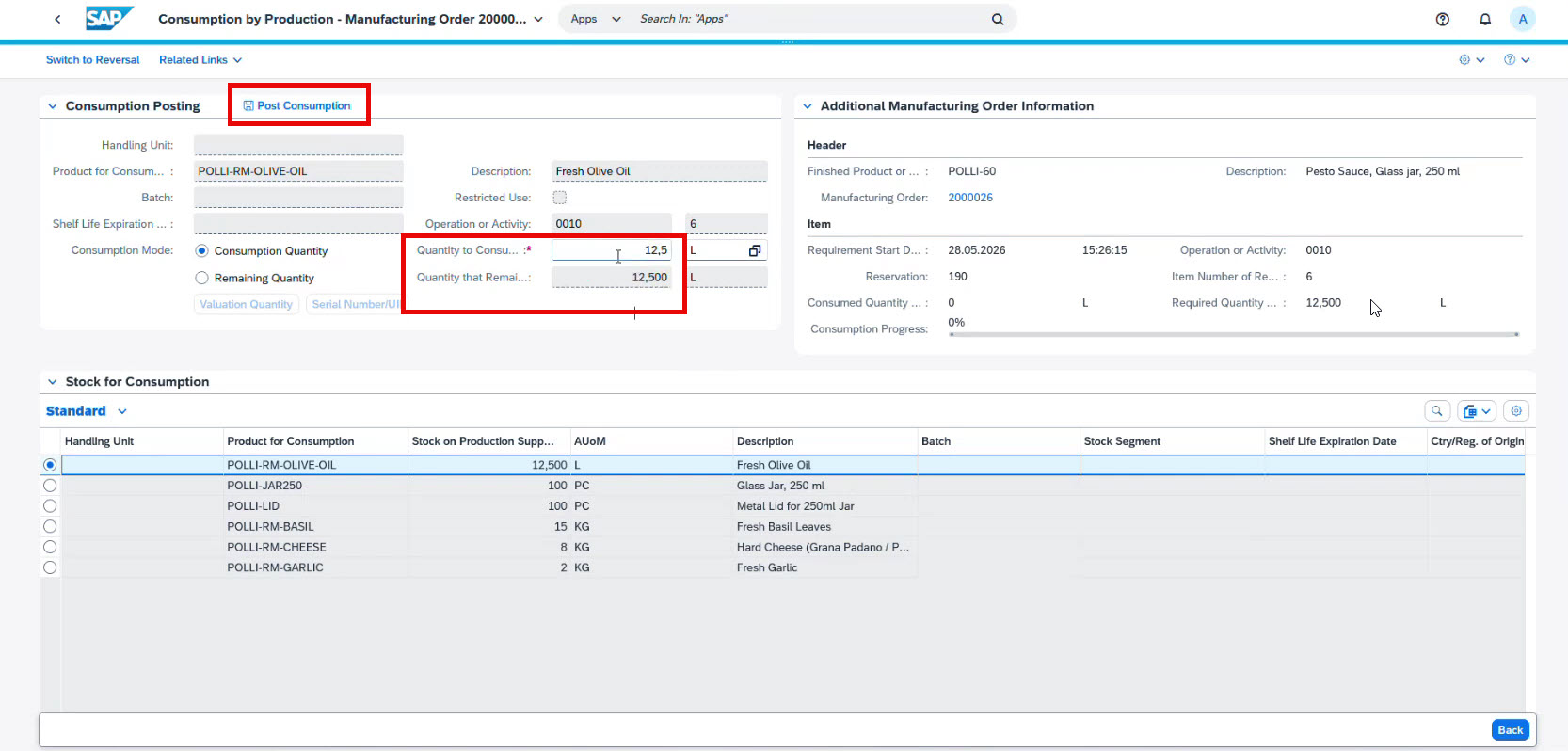Click the Batch column header
The width and height of the screenshot is (1568, 751).
click(998, 441)
